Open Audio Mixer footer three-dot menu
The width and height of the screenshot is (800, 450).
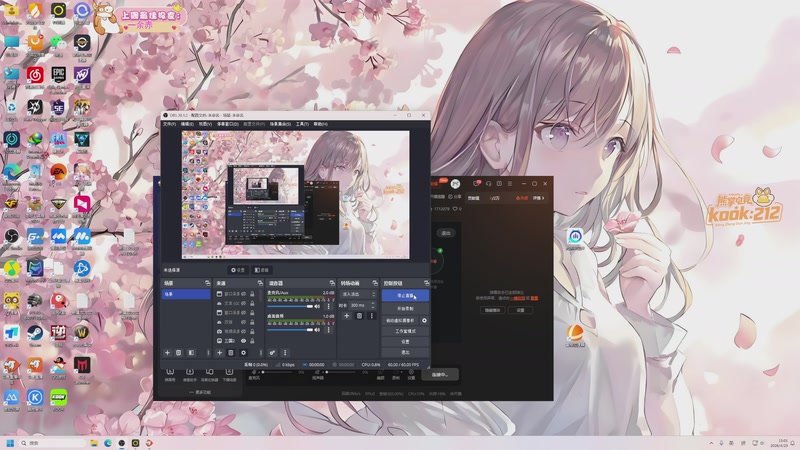point(285,353)
